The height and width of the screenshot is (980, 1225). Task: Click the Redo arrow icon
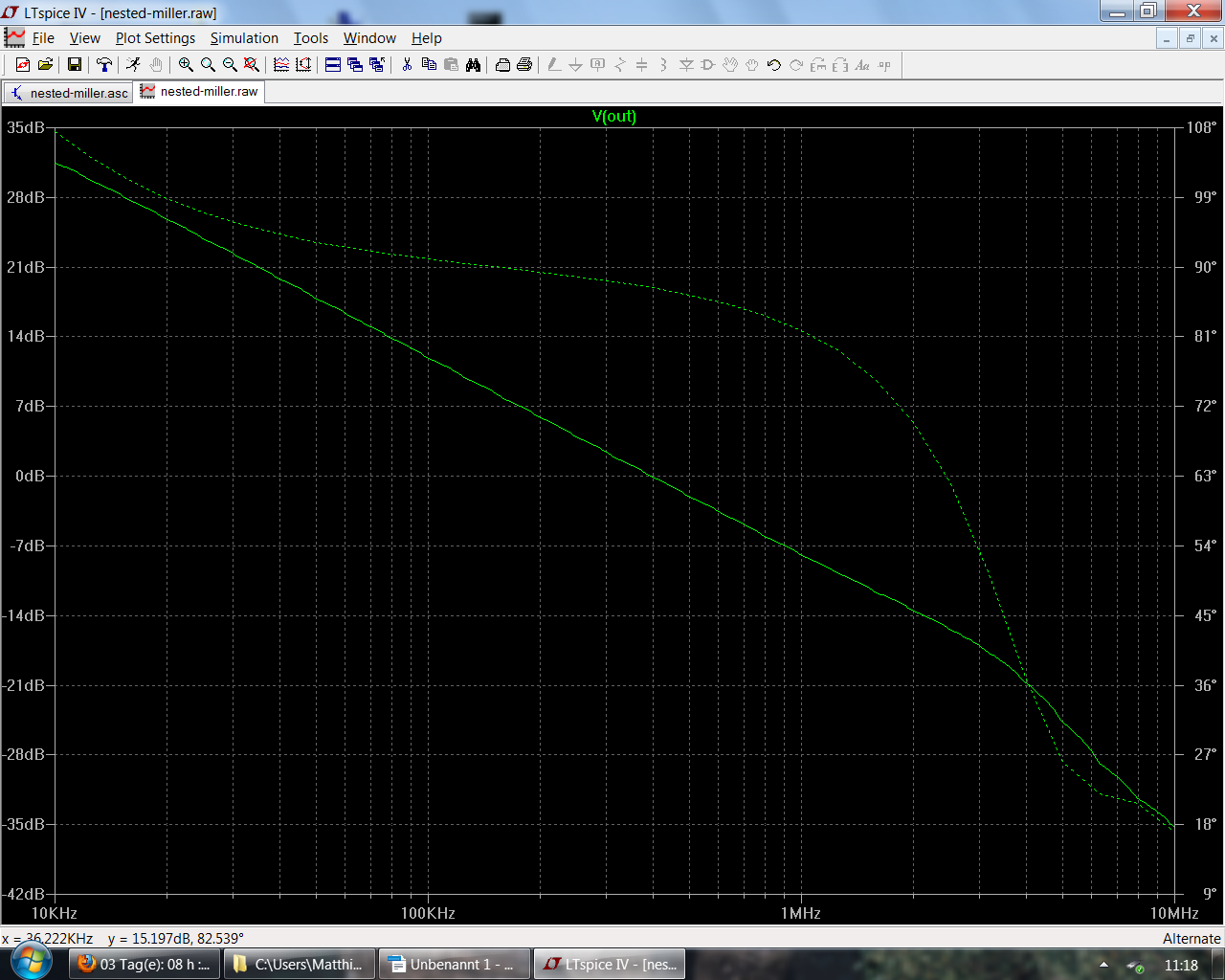coord(796,65)
